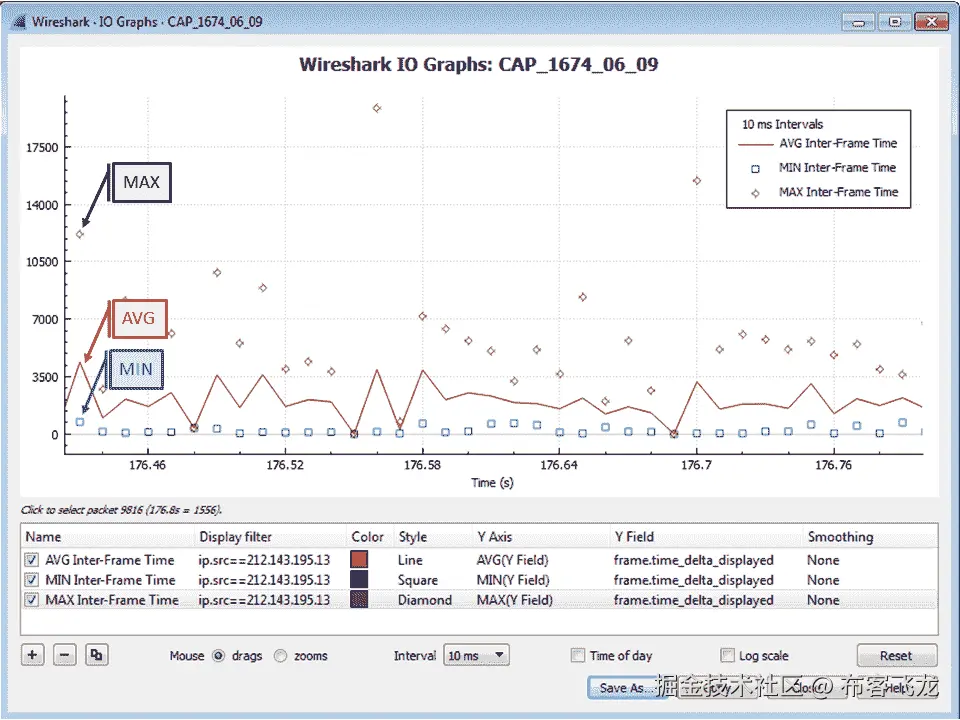Screen dimensions: 960x720
Task: Click the red color swatch for AVG Inter-Frame Time
Action: [x=359, y=560]
